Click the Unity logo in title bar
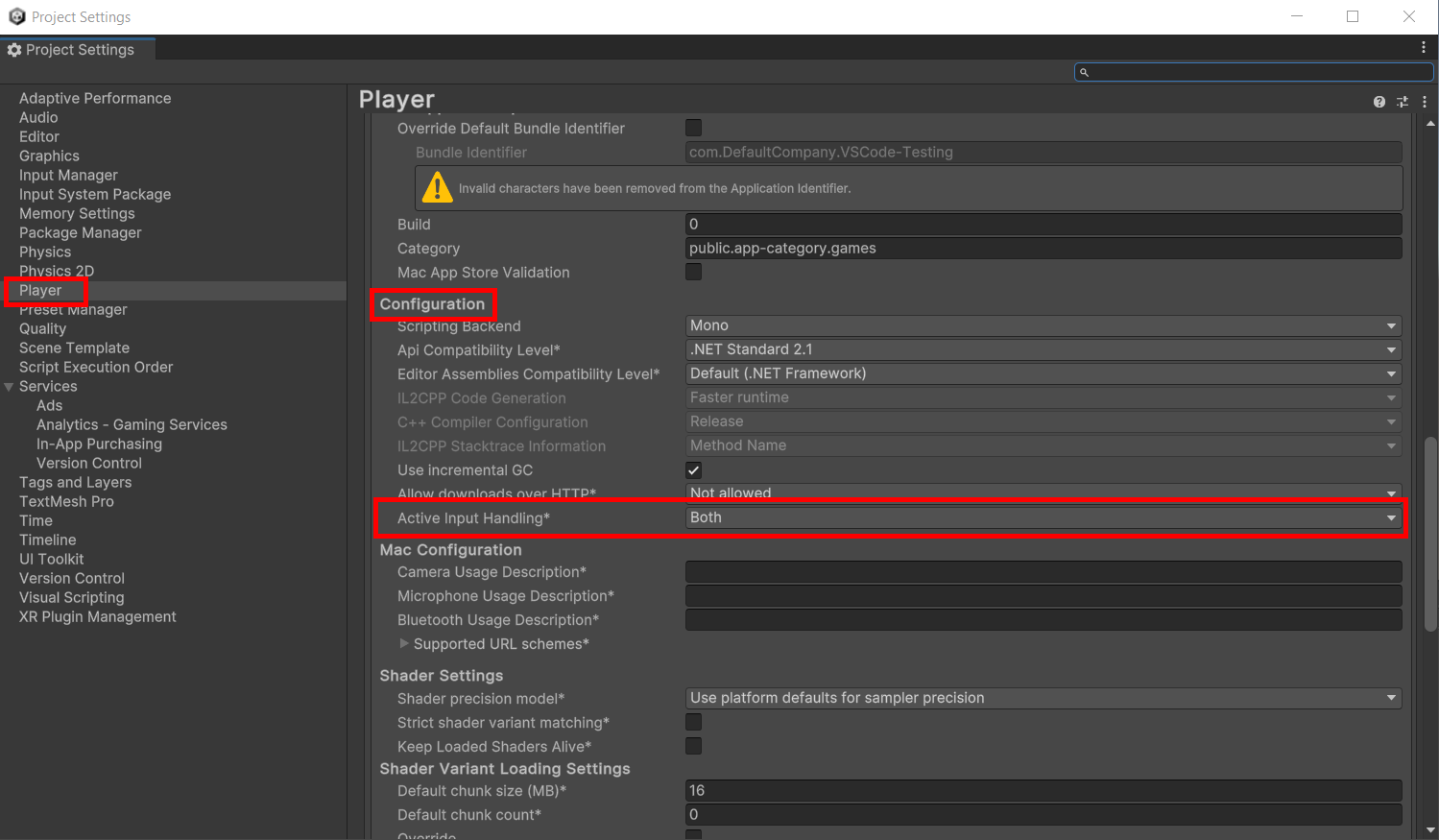This screenshot has width=1439, height=840. click(16, 16)
